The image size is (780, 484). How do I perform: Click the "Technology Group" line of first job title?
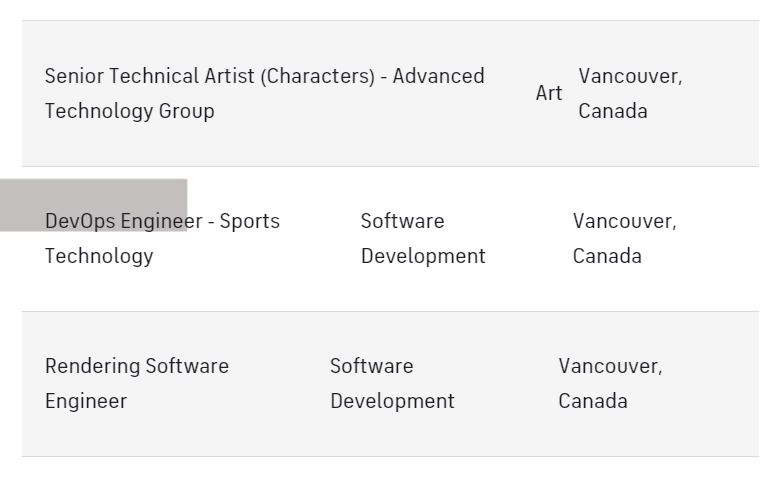(129, 111)
